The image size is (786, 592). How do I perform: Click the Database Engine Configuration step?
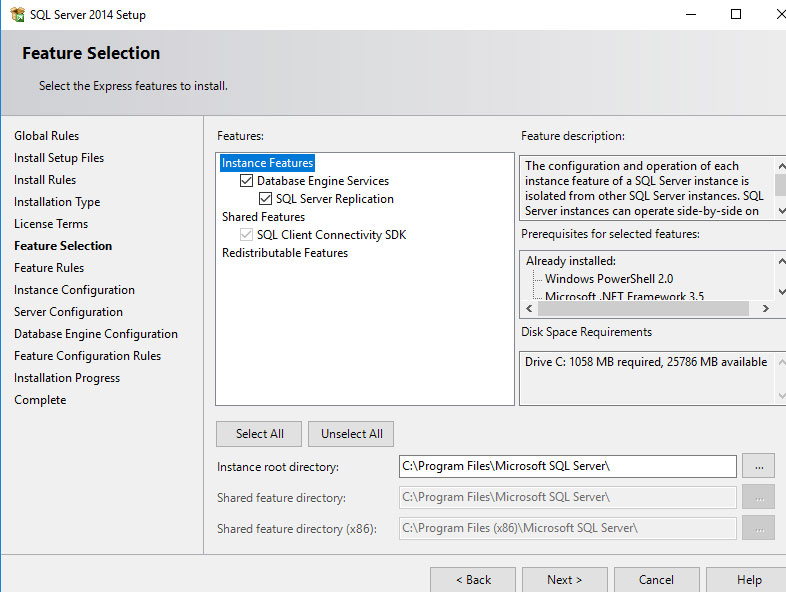(x=96, y=334)
